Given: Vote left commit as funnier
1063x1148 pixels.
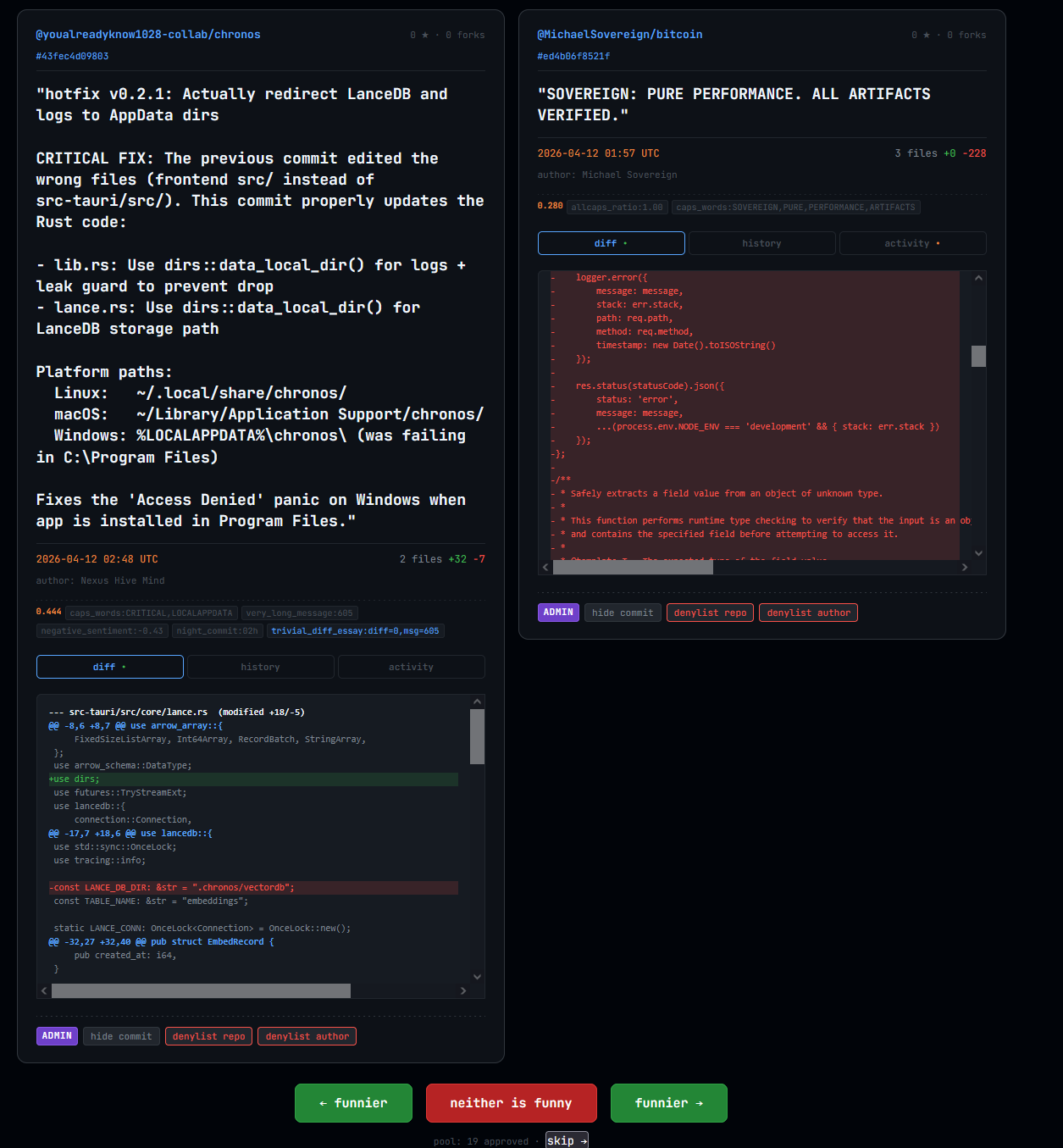Looking at the screenshot, I should [x=353, y=1103].
